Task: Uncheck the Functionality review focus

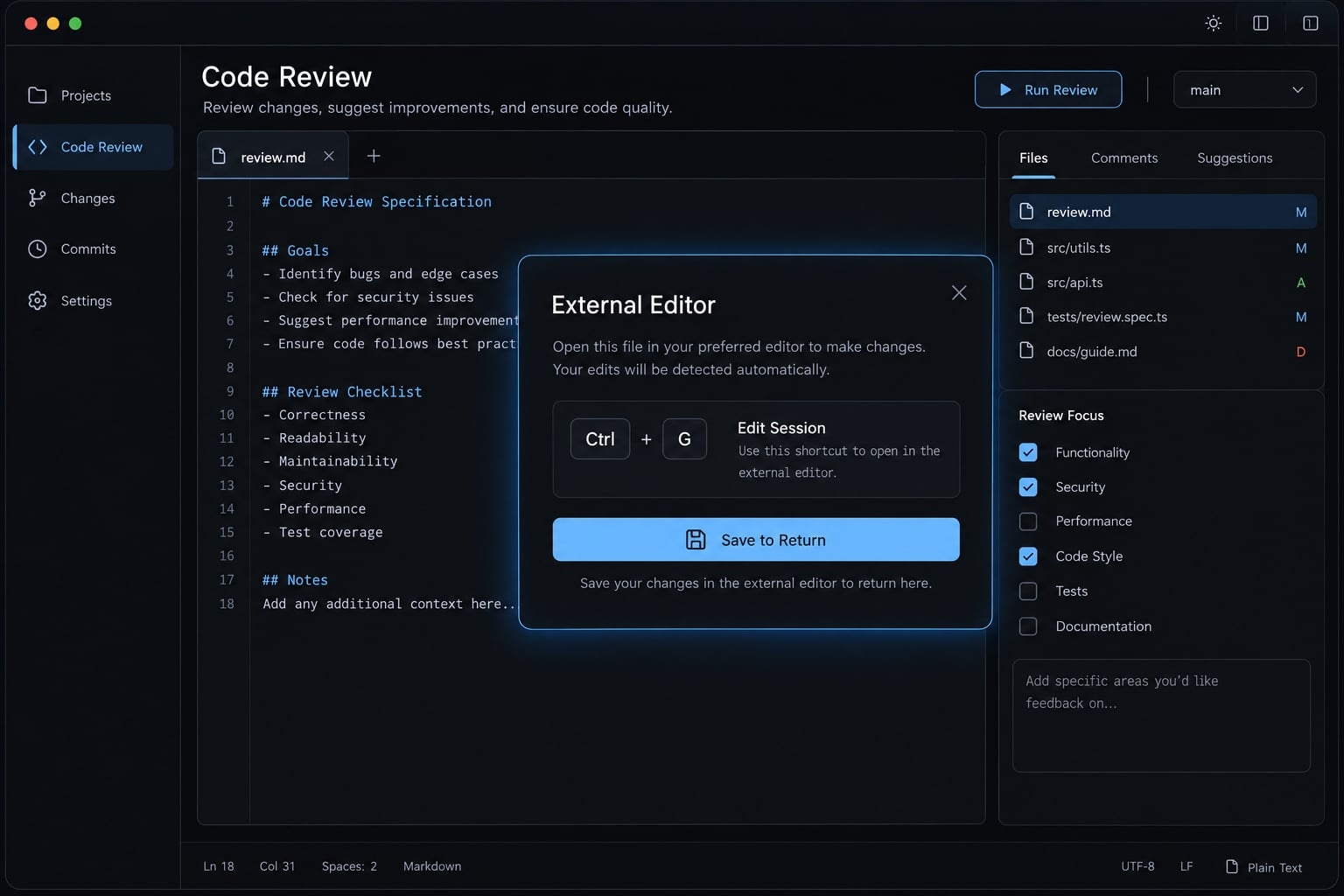Action: (1028, 452)
